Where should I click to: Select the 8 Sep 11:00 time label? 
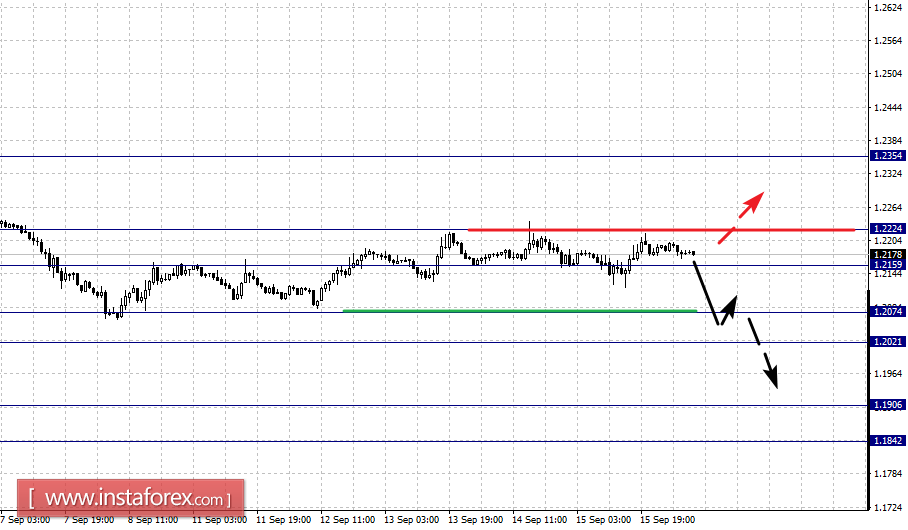(153, 520)
